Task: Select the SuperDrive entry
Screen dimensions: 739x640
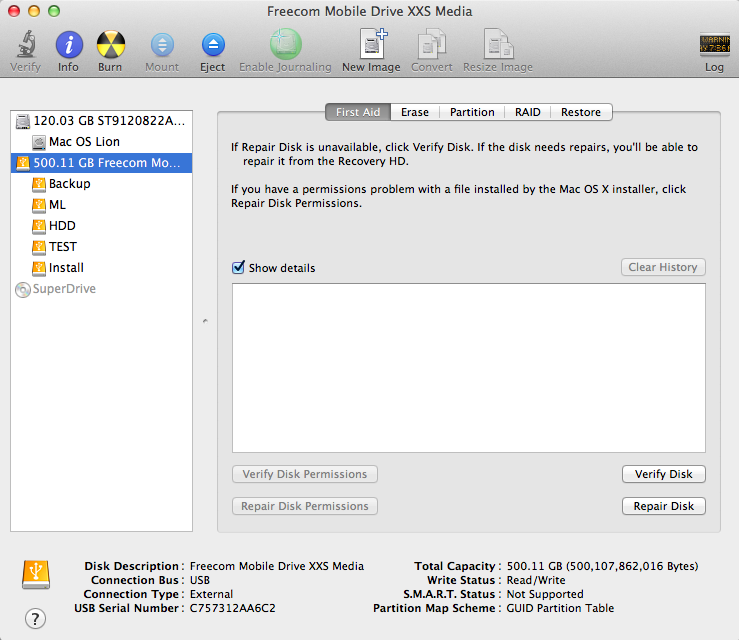Action: [x=101, y=289]
